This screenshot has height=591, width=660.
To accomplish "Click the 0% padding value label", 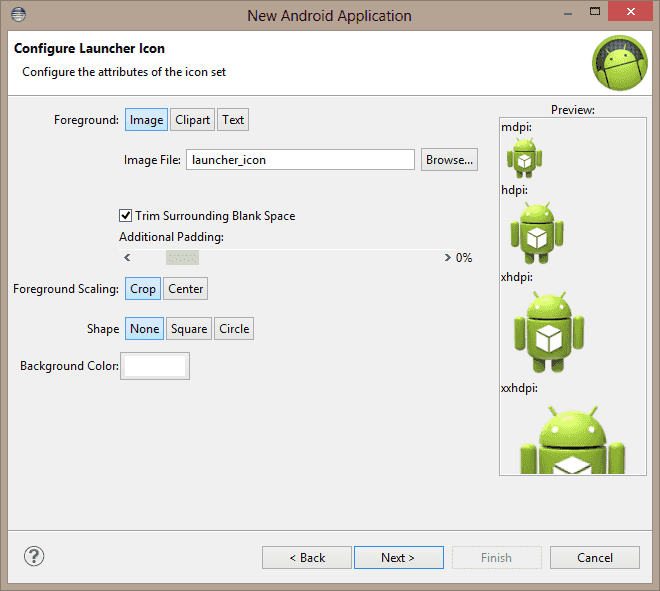I will [x=464, y=258].
